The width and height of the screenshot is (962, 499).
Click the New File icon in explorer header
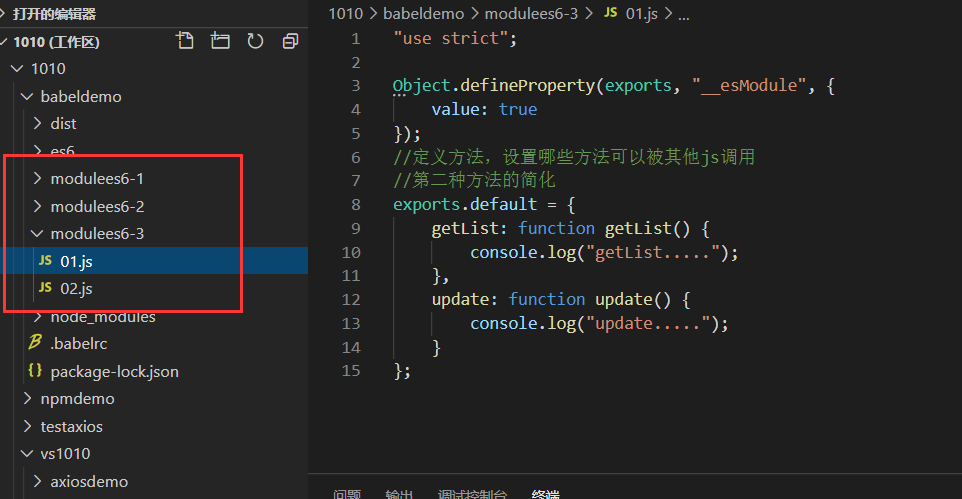185,41
